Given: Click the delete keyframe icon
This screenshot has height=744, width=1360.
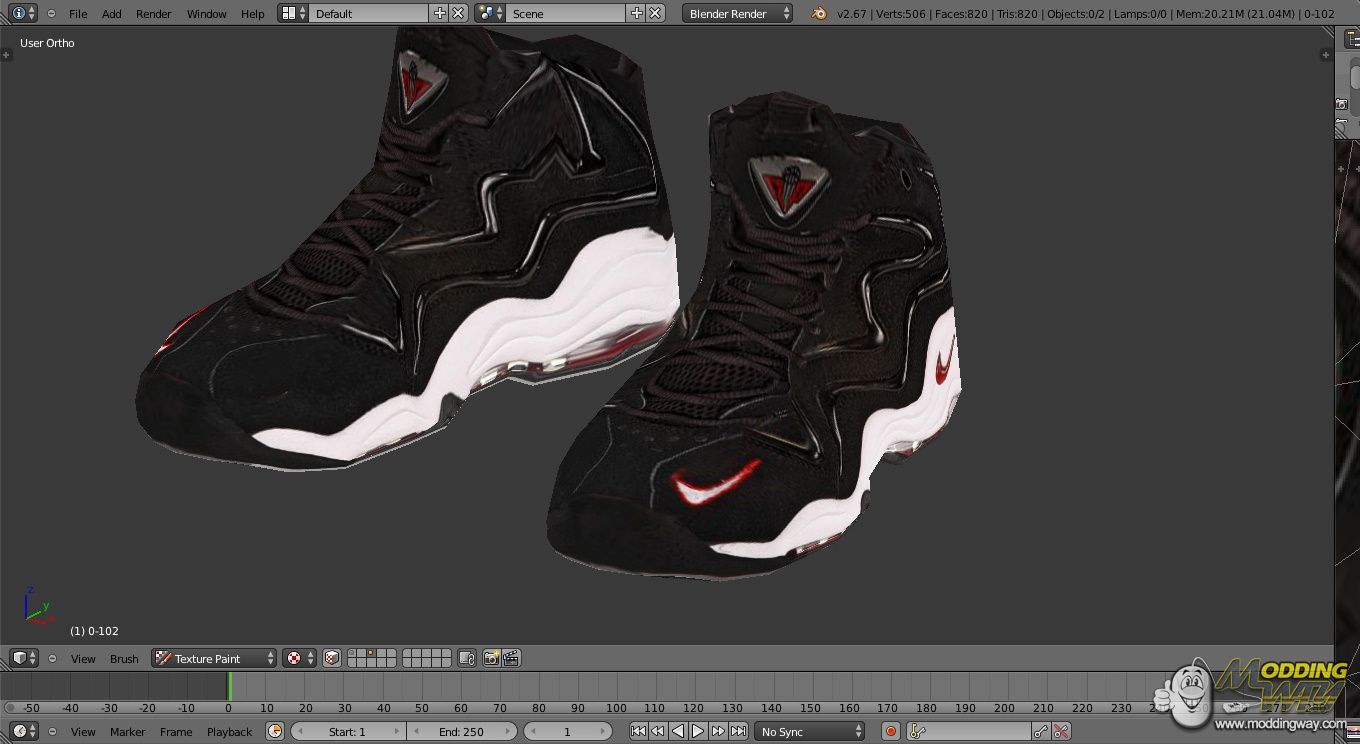Looking at the screenshot, I should pyautogui.click(x=1062, y=732).
